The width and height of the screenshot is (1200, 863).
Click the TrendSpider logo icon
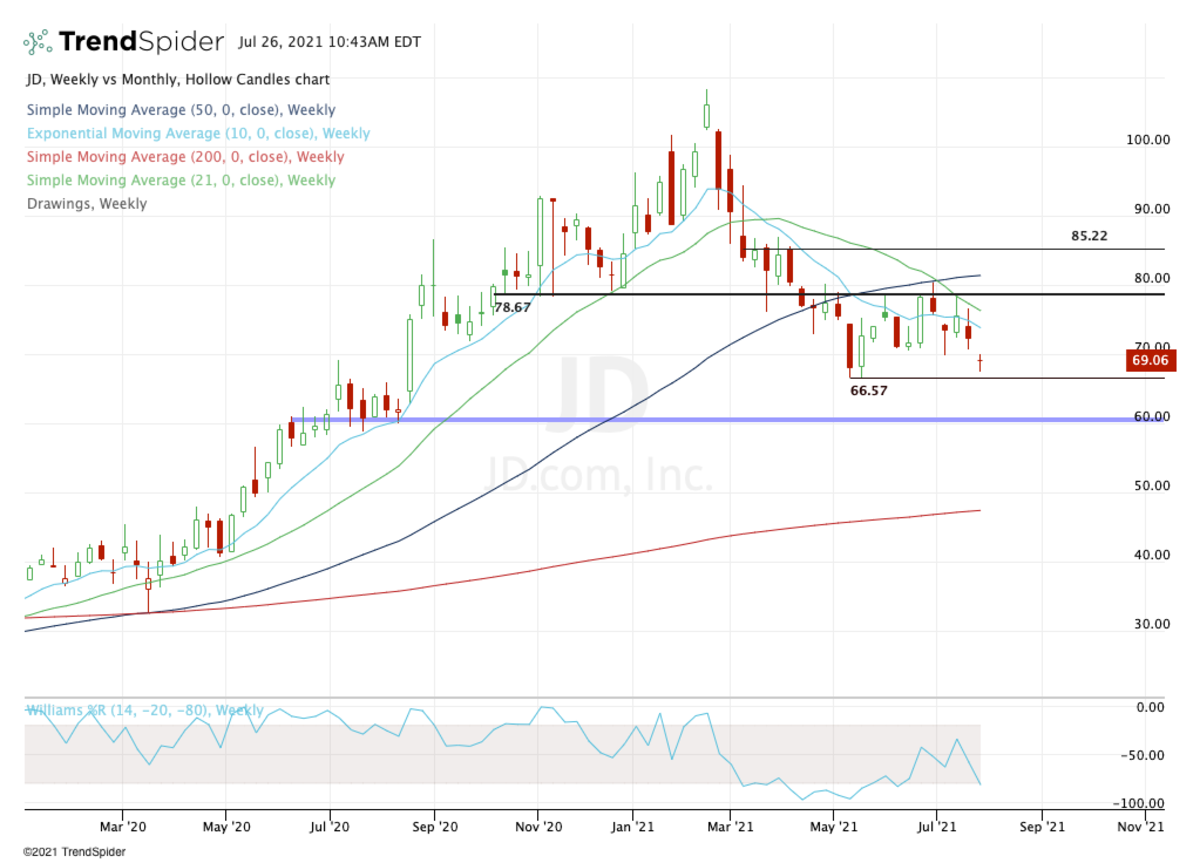click(37, 42)
